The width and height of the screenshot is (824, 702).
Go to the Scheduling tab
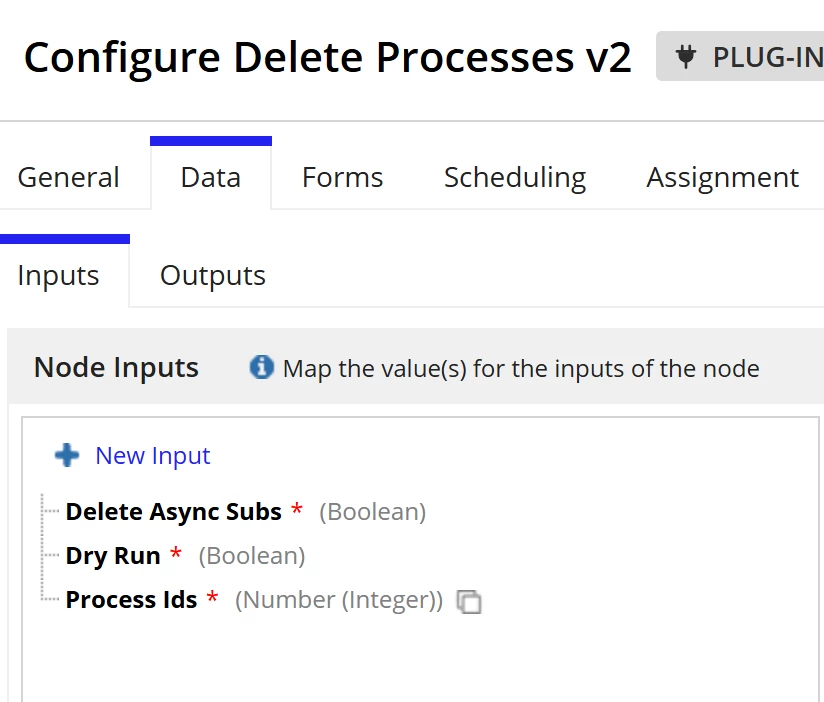coord(515,177)
